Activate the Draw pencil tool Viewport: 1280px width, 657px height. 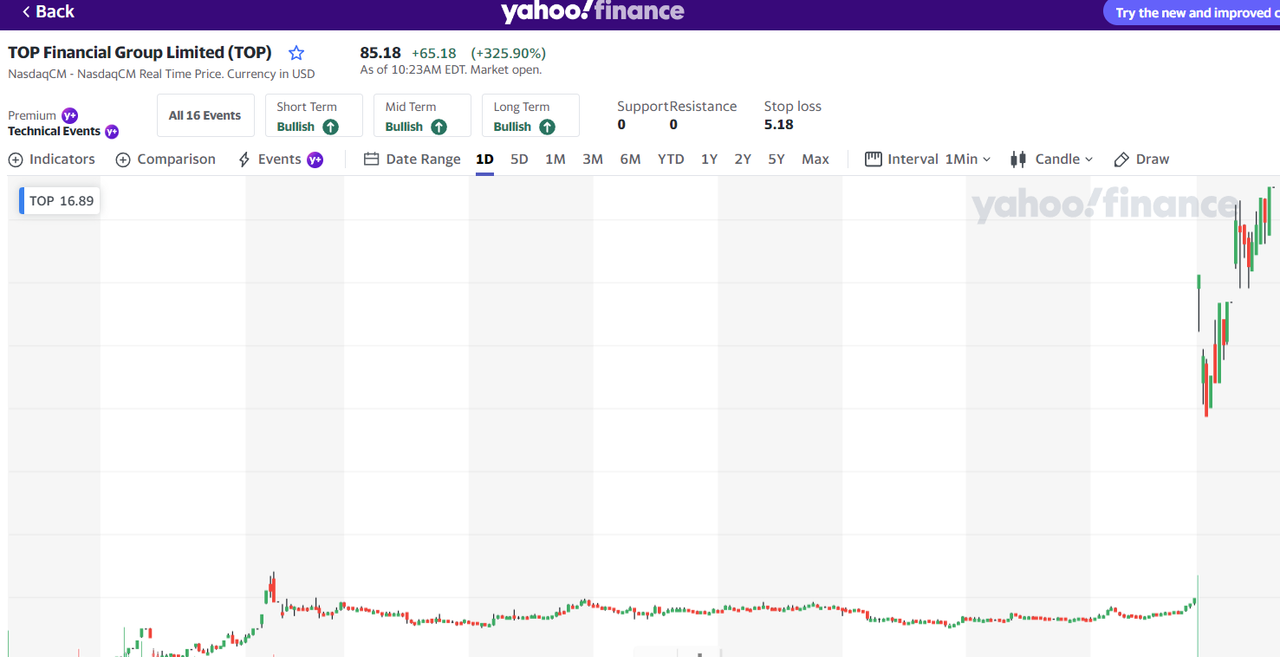[x=1141, y=159]
